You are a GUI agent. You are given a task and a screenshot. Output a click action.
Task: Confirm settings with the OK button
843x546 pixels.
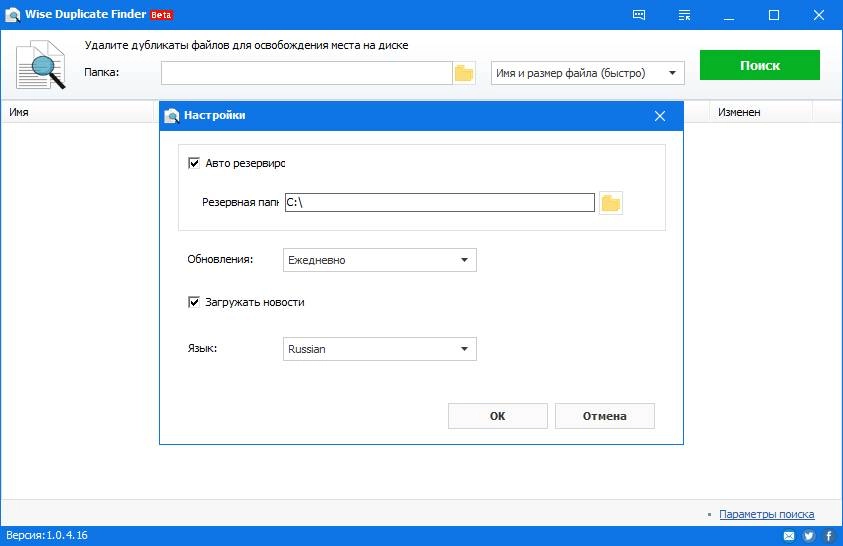click(x=498, y=416)
